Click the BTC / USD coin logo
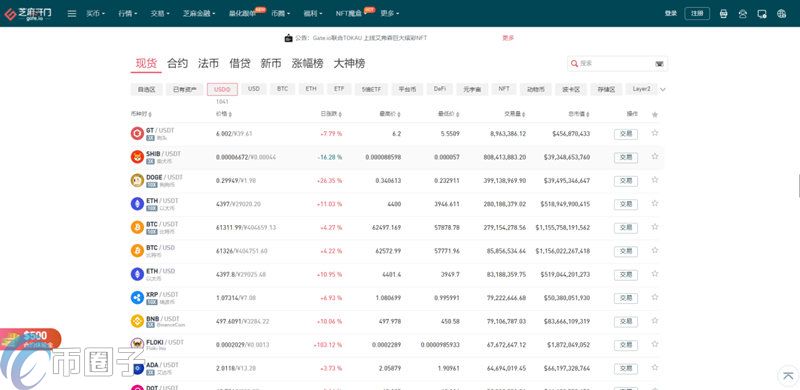The width and height of the screenshot is (800, 390). pyautogui.click(x=137, y=251)
